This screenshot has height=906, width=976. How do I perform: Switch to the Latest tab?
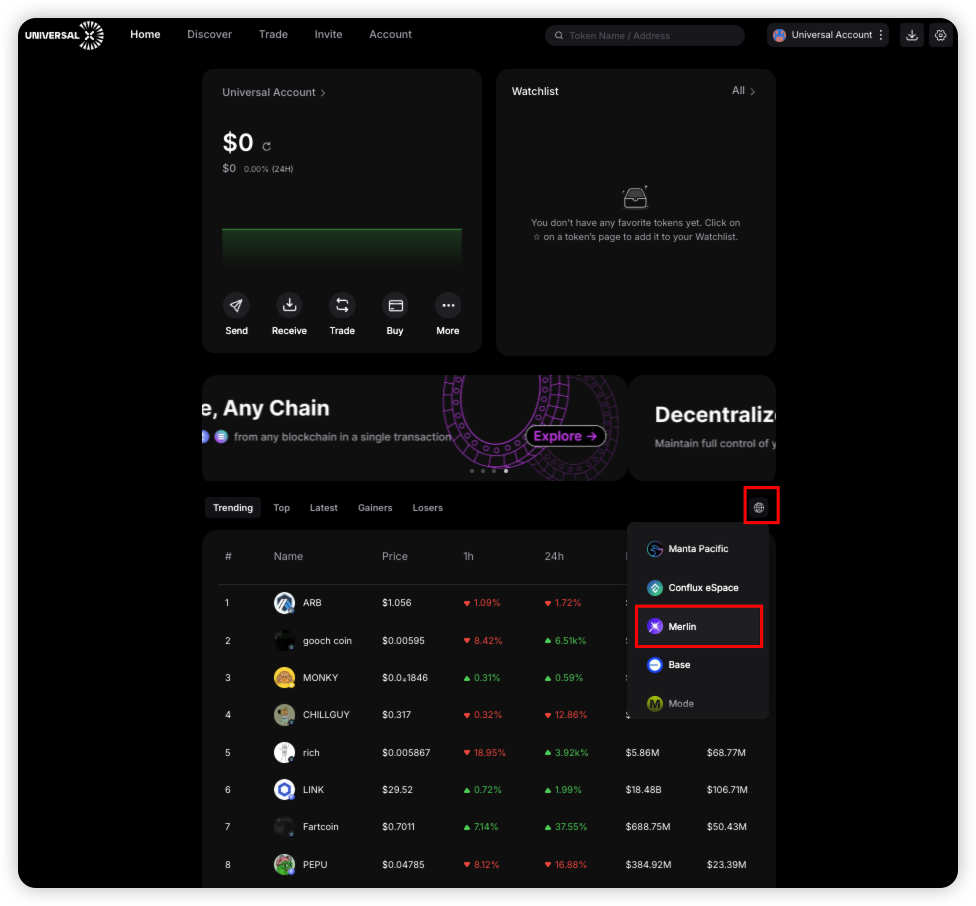coord(324,508)
